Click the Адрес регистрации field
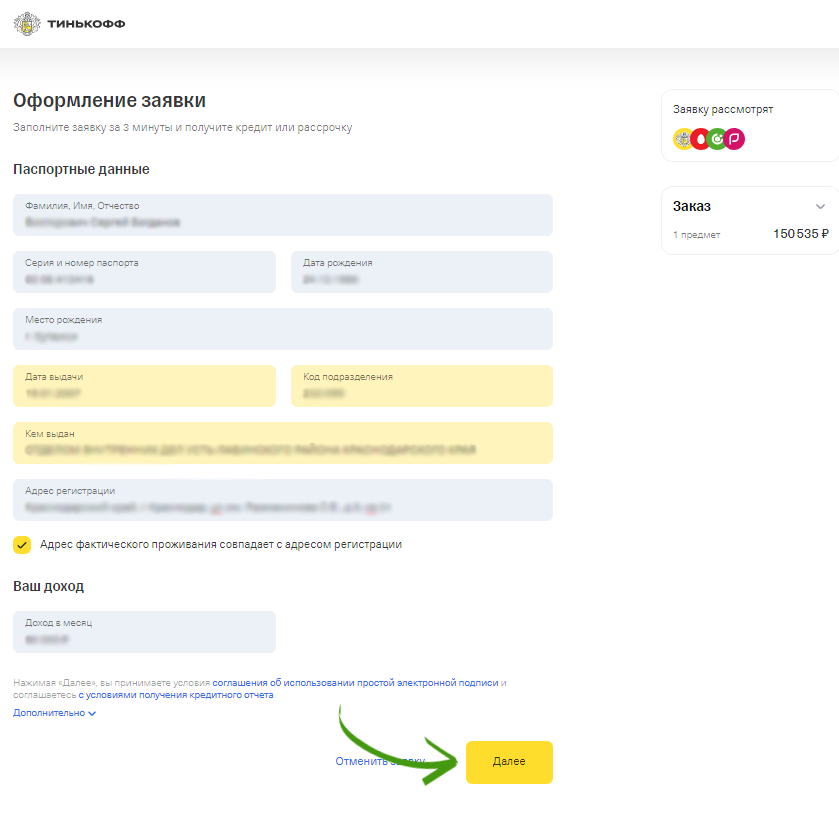Image resolution: width=839 pixels, height=819 pixels. pyautogui.click(x=282, y=500)
